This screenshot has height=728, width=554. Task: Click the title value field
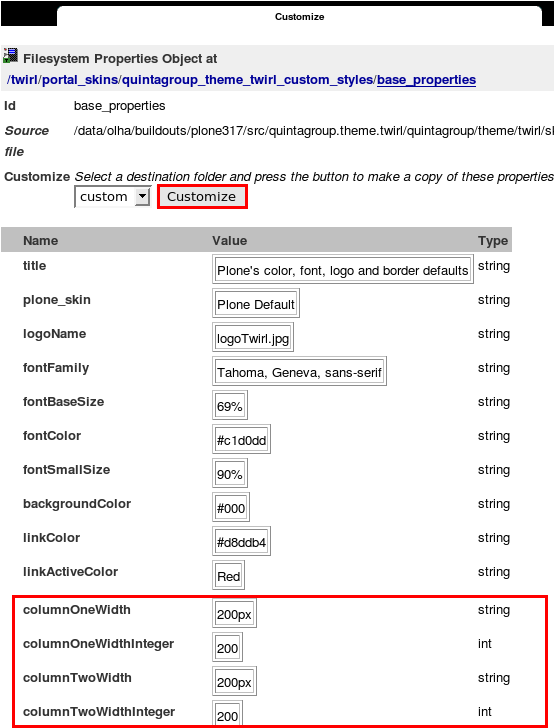(343, 269)
